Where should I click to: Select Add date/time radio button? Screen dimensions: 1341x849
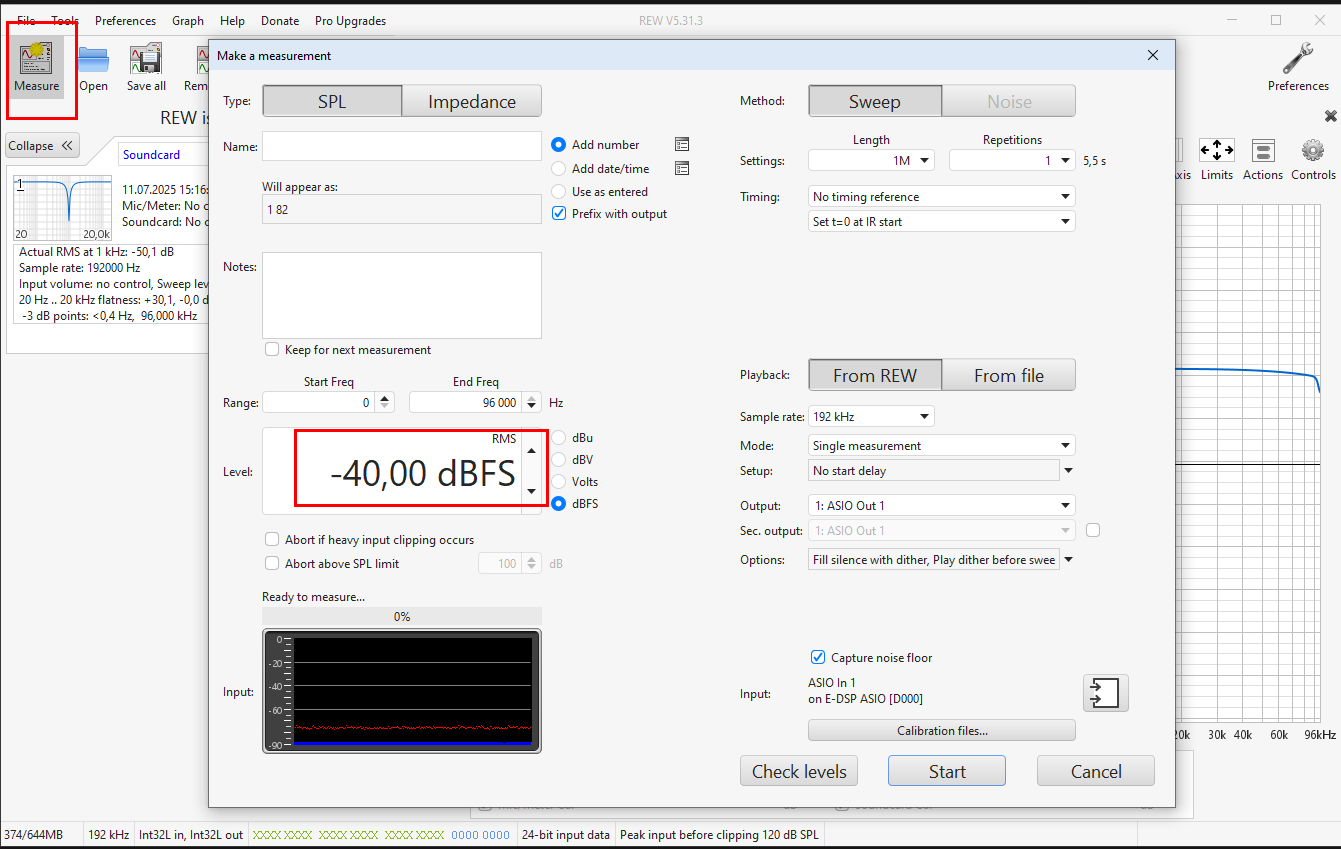coord(559,169)
